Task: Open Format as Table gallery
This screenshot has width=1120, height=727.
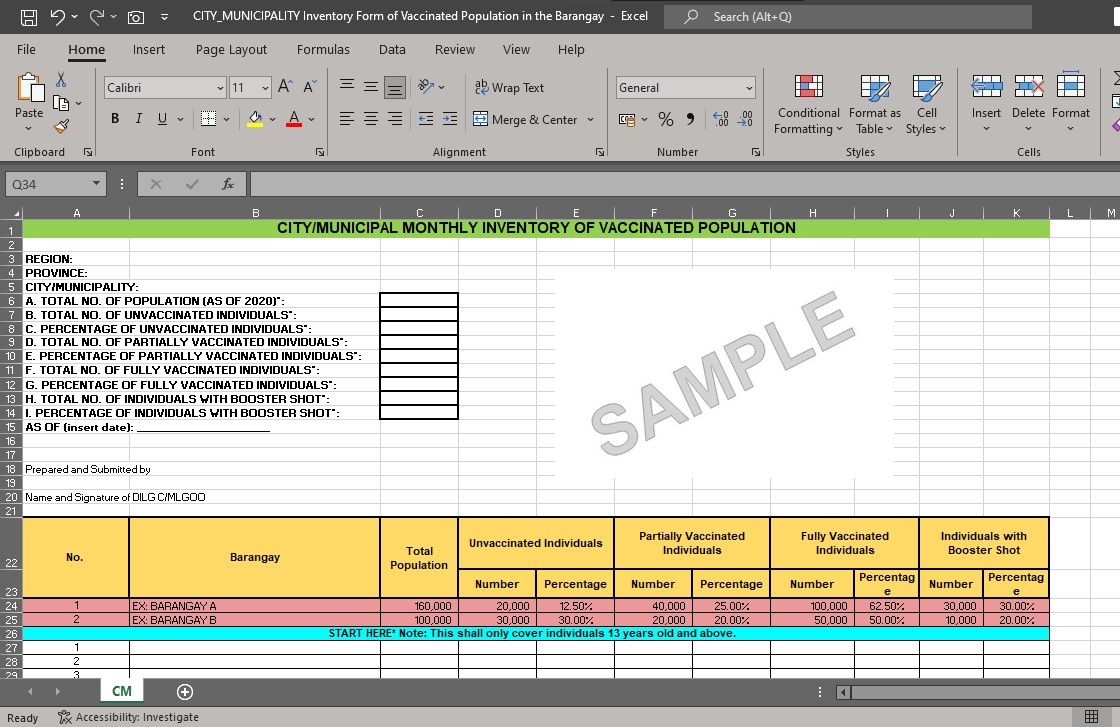Action: point(874,104)
